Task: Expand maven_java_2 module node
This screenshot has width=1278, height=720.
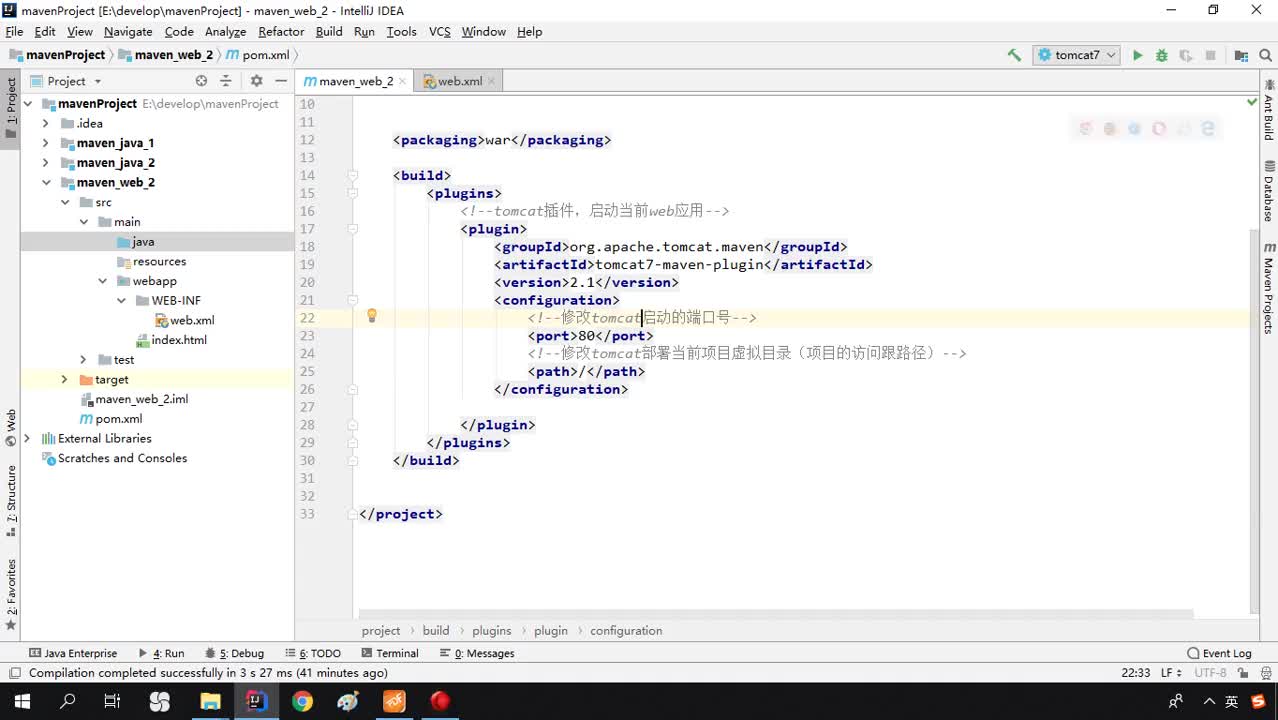Action: click(45, 162)
